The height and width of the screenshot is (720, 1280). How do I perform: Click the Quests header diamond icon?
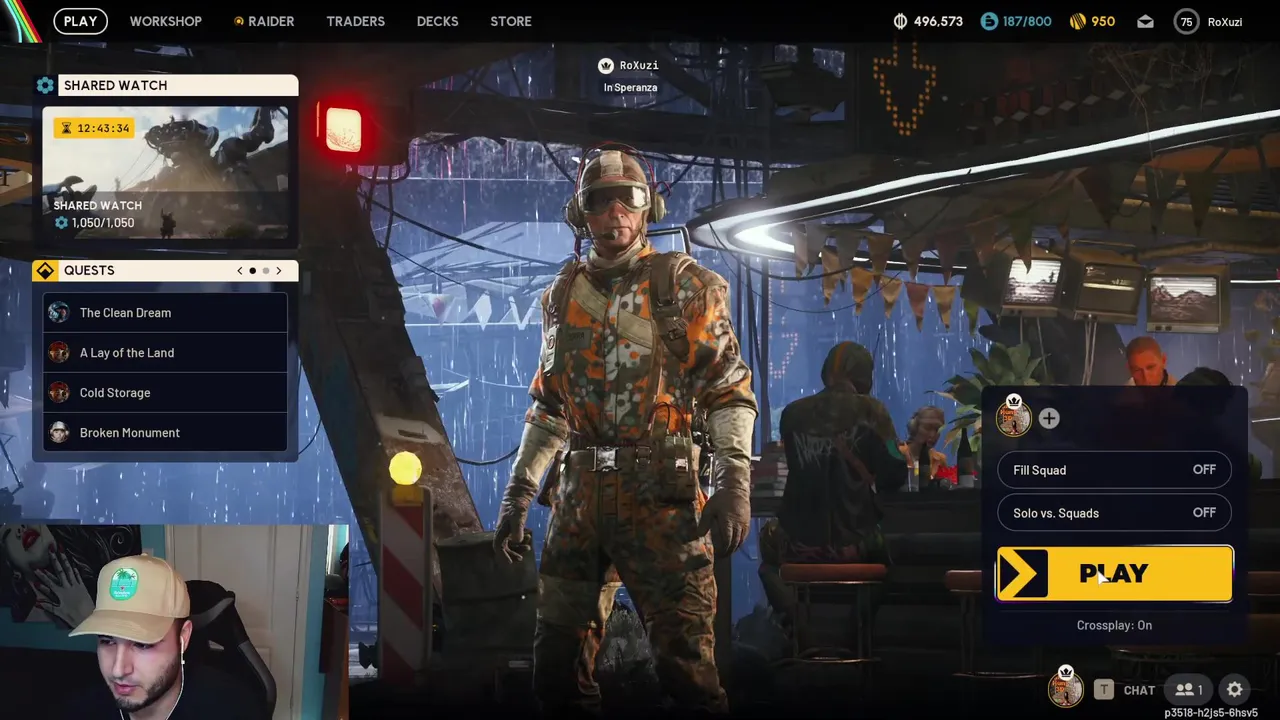tap(45, 271)
